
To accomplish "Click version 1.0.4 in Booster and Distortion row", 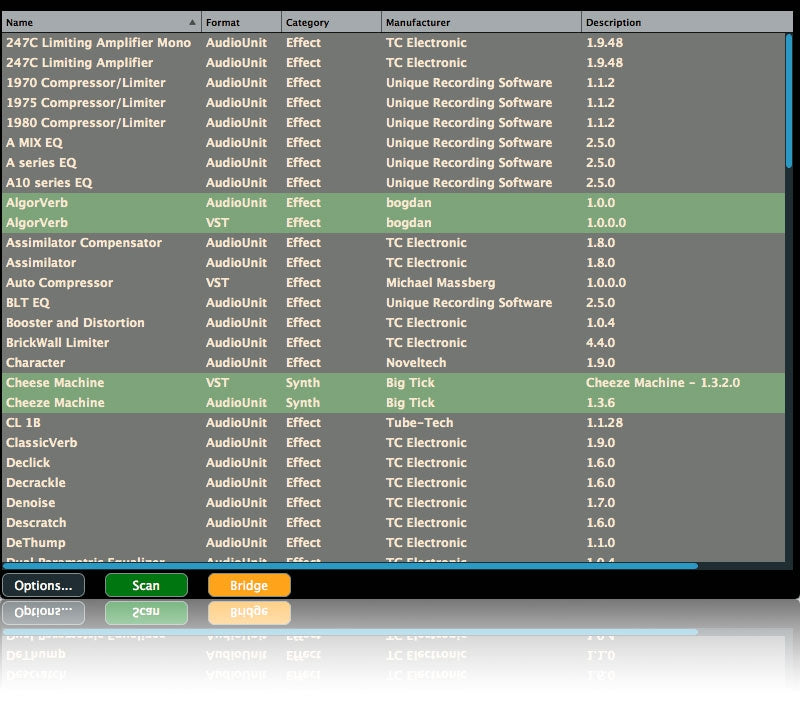I will click(601, 322).
